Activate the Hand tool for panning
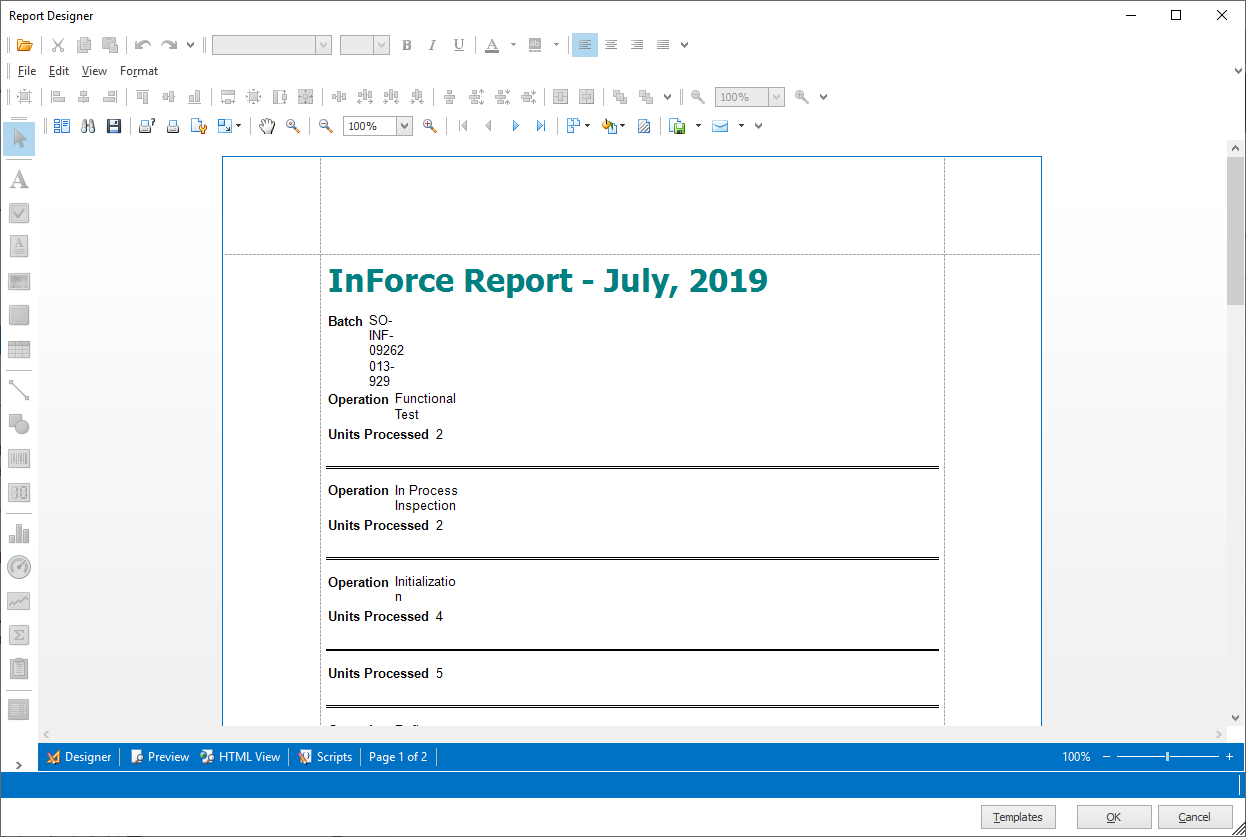This screenshot has width=1246, height=837. [266, 125]
